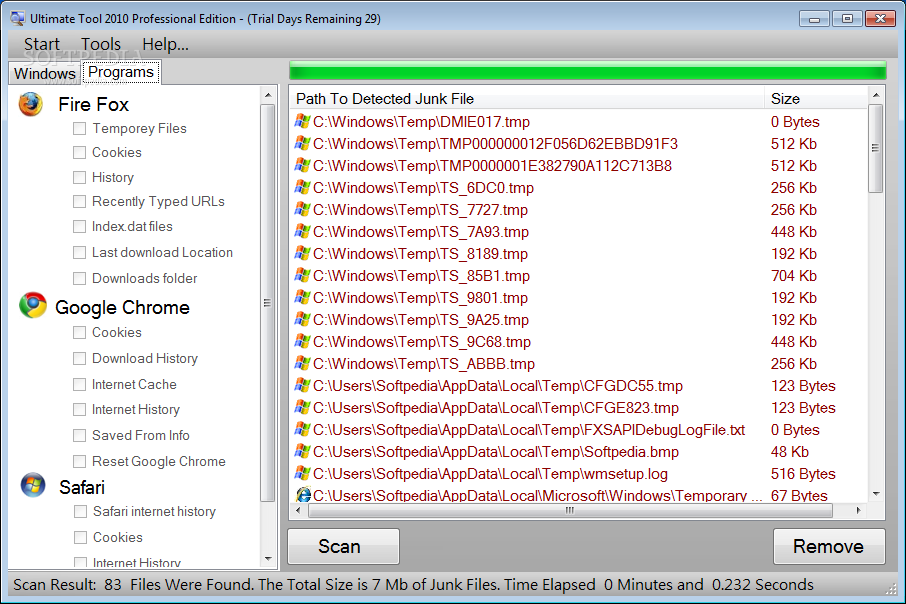Select the Programs tab
Screen dimensions: 906x604
tap(121, 72)
